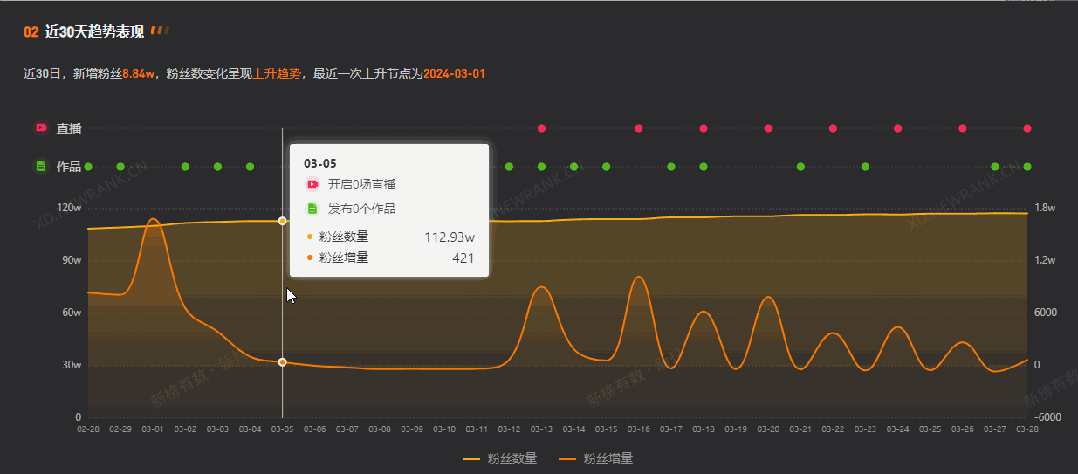Toggle the 粉丝增量 legend series
This screenshot has width=1078, height=474.
point(596,458)
